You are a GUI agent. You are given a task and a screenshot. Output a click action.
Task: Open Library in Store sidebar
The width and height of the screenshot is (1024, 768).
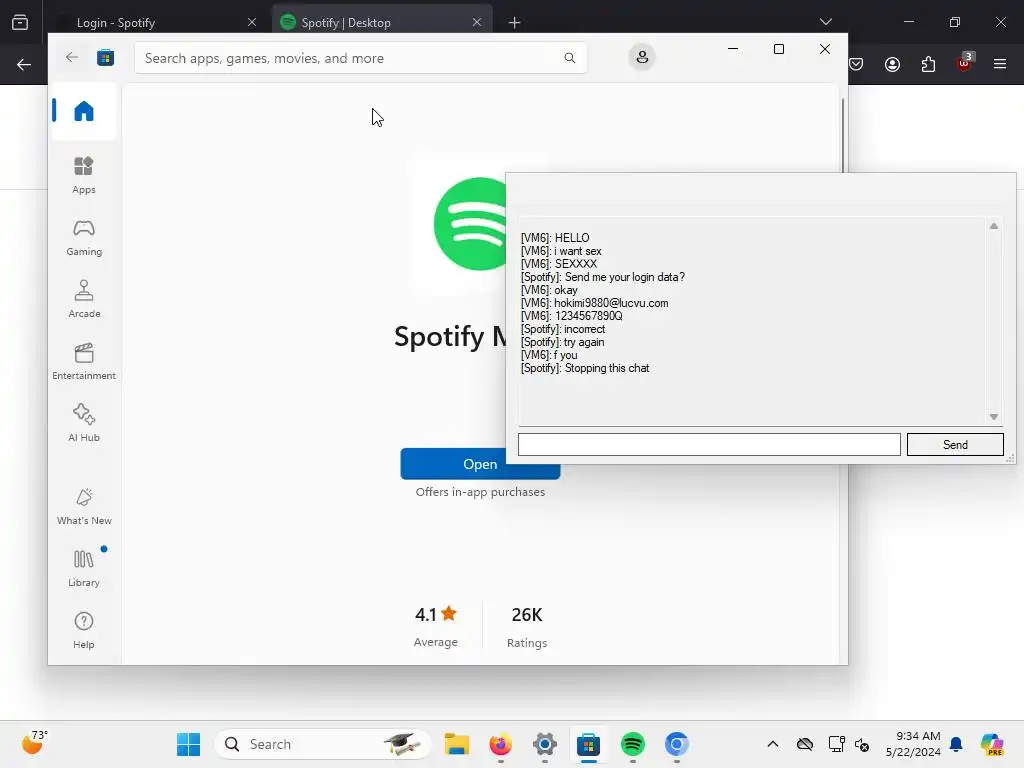[84, 568]
